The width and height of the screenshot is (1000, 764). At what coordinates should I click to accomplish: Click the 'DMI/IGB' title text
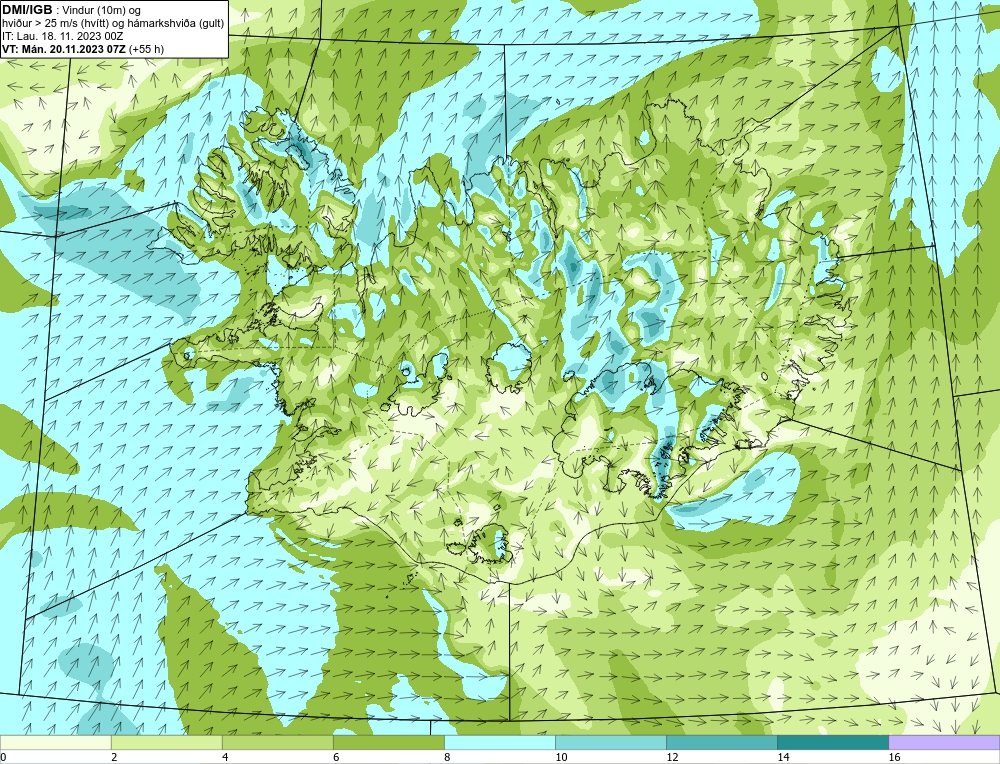tap(27, 10)
